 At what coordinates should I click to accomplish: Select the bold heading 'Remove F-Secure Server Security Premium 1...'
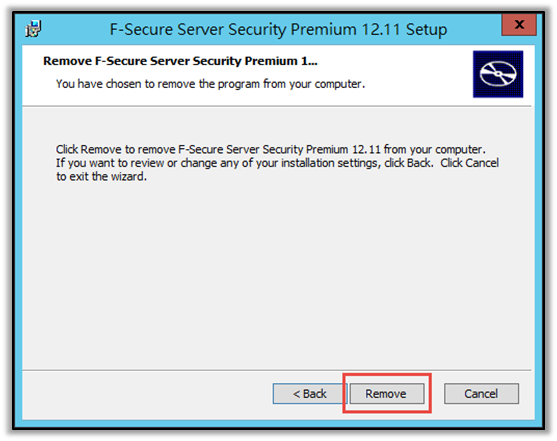coord(180,61)
